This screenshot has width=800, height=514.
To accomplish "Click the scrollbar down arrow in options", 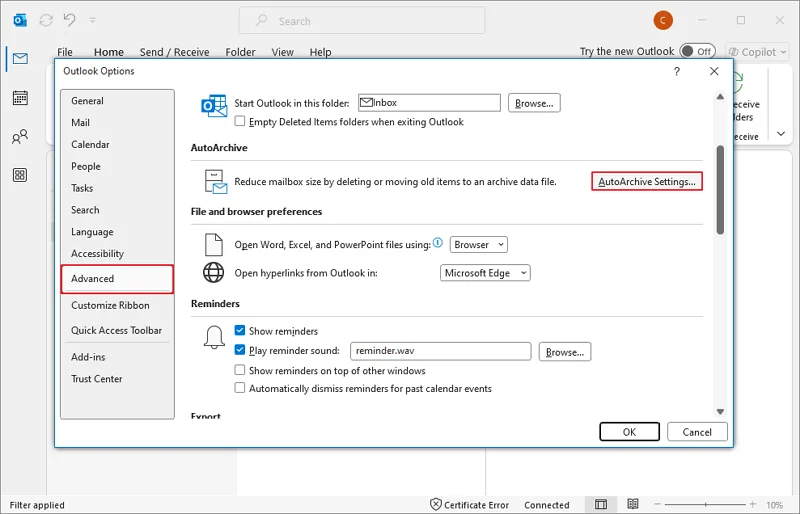I will (x=720, y=411).
